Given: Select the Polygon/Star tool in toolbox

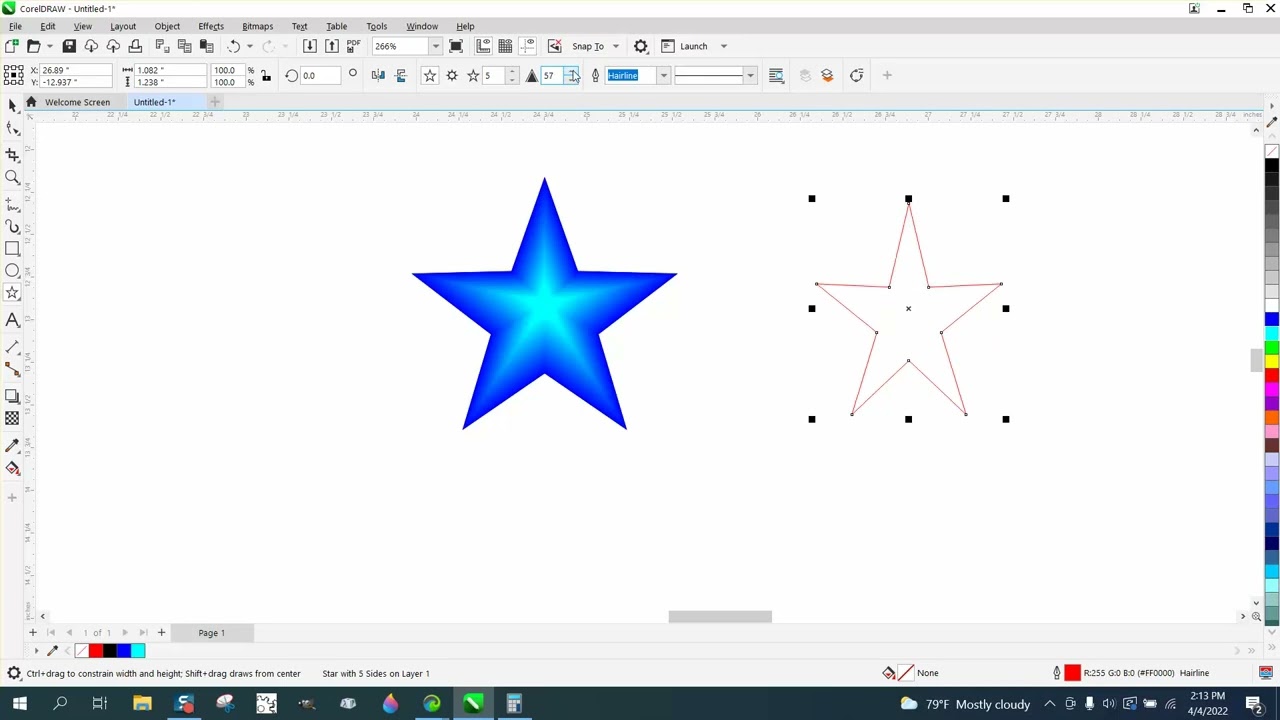Looking at the screenshot, I should click(x=12, y=293).
